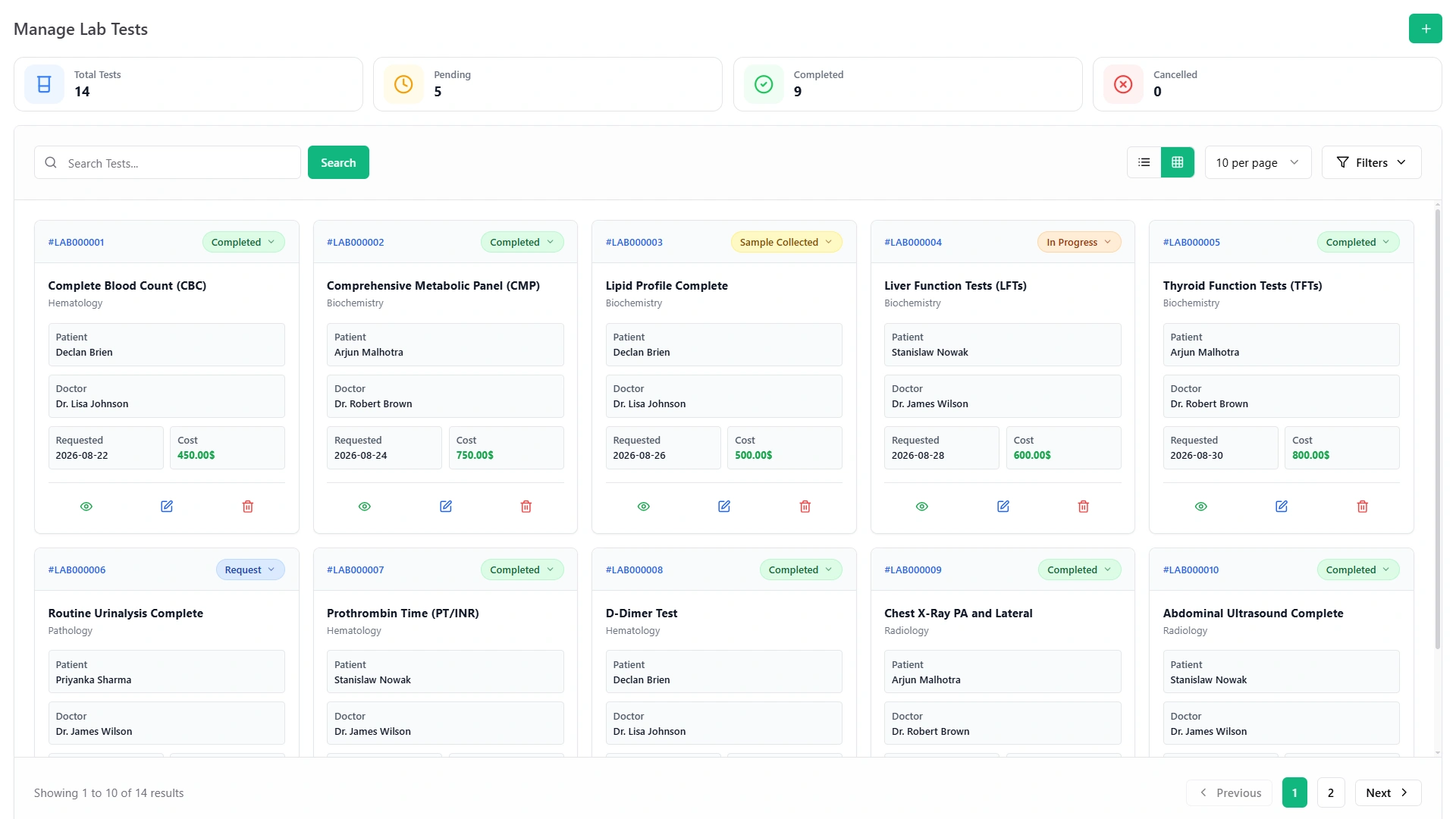Delete the Complete Blood Count (CBC) test
Image resolution: width=1456 pixels, height=819 pixels.
(248, 507)
